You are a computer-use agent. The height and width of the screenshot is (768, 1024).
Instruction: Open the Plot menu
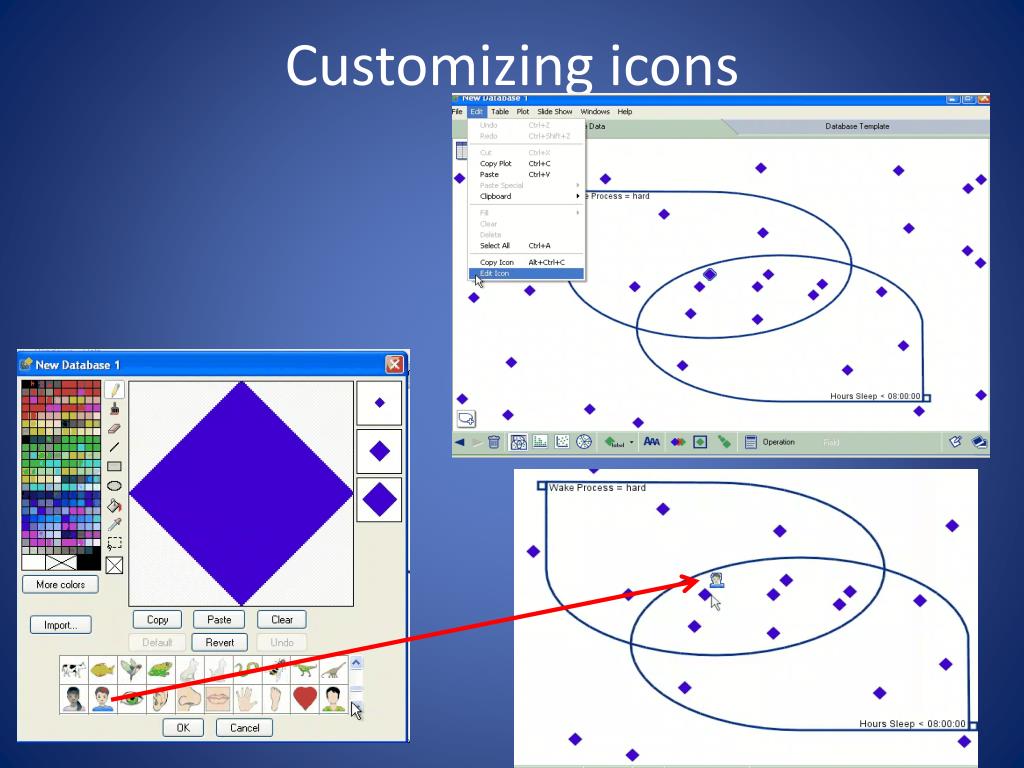pos(522,112)
